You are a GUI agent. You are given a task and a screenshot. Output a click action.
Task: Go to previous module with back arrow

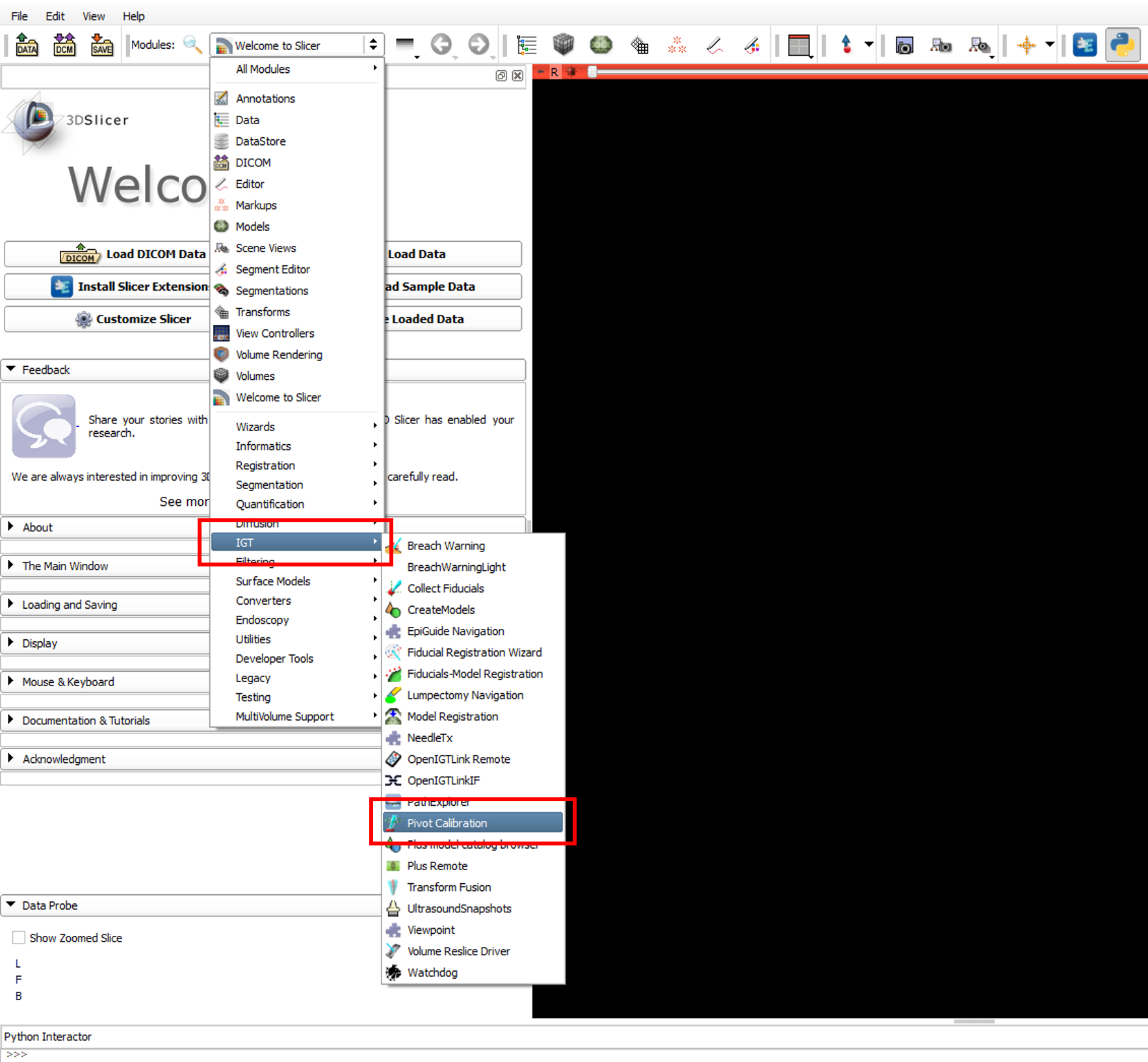pos(441,45)
